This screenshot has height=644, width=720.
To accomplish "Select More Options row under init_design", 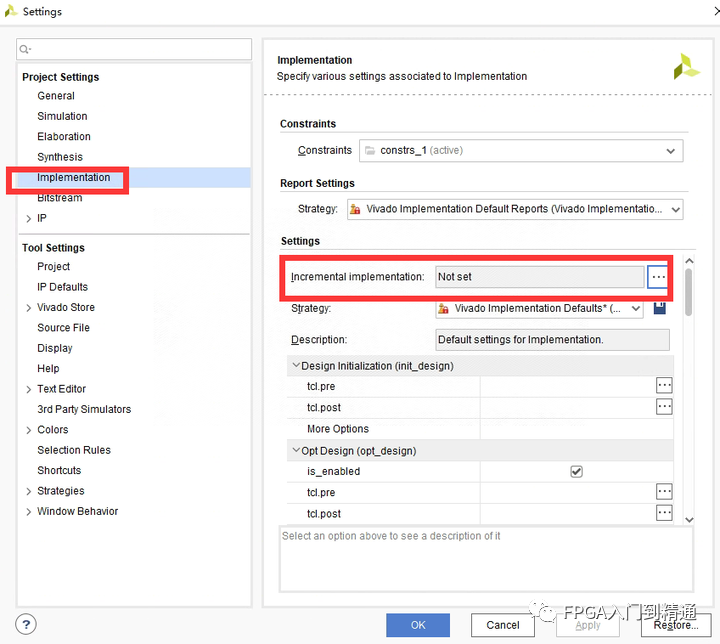I will click(480, 429).
